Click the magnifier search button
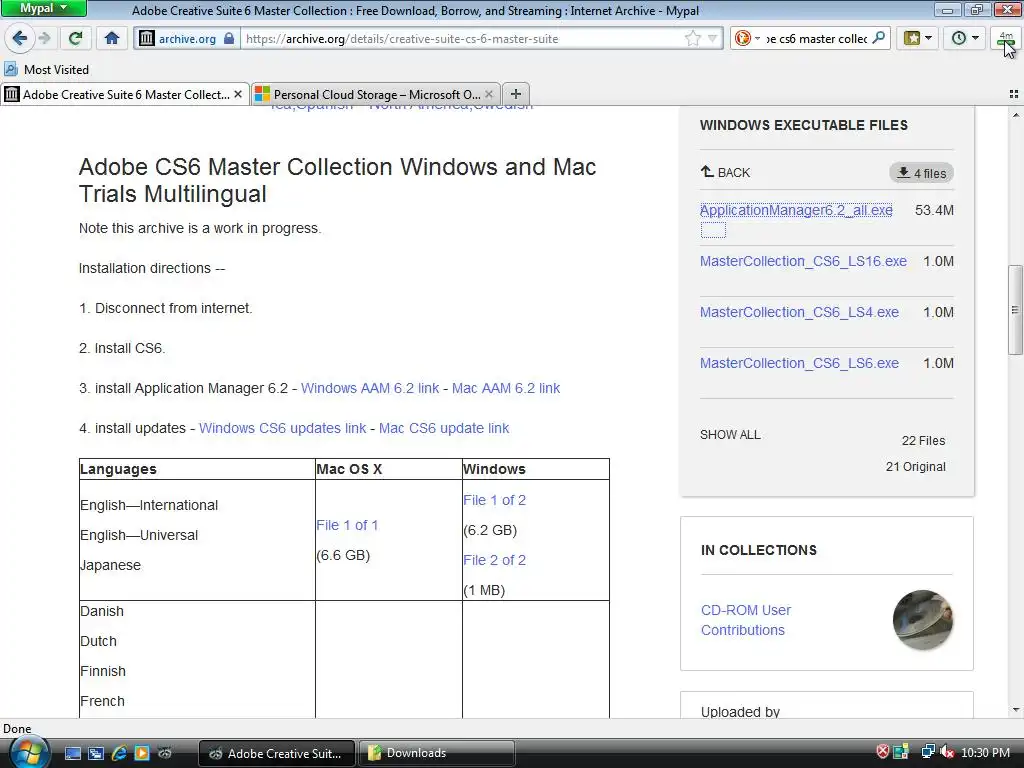Viewport: 1024px width, 768px height. (879, 38)
